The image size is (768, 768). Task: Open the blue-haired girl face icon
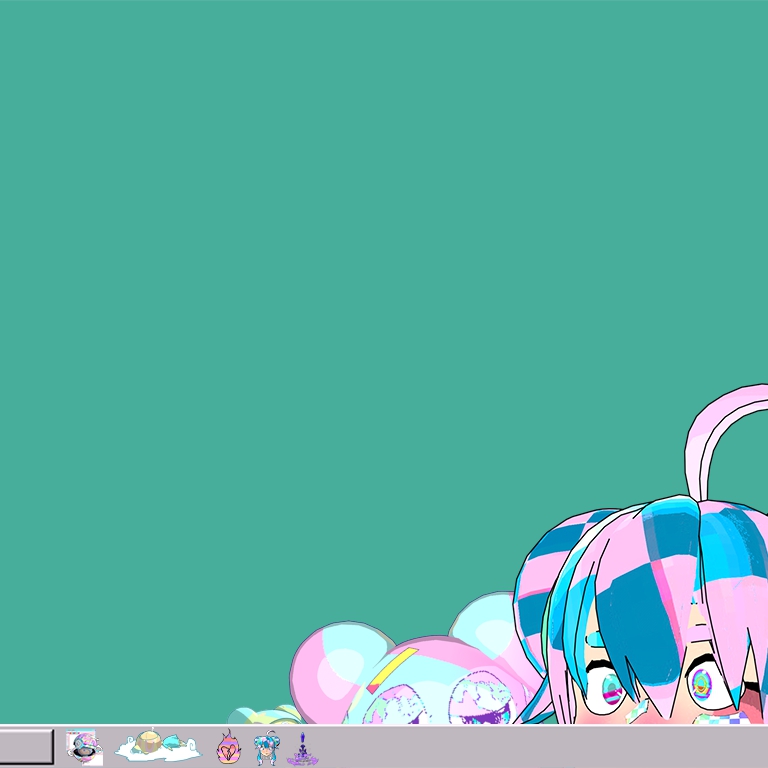pos(266,748)
